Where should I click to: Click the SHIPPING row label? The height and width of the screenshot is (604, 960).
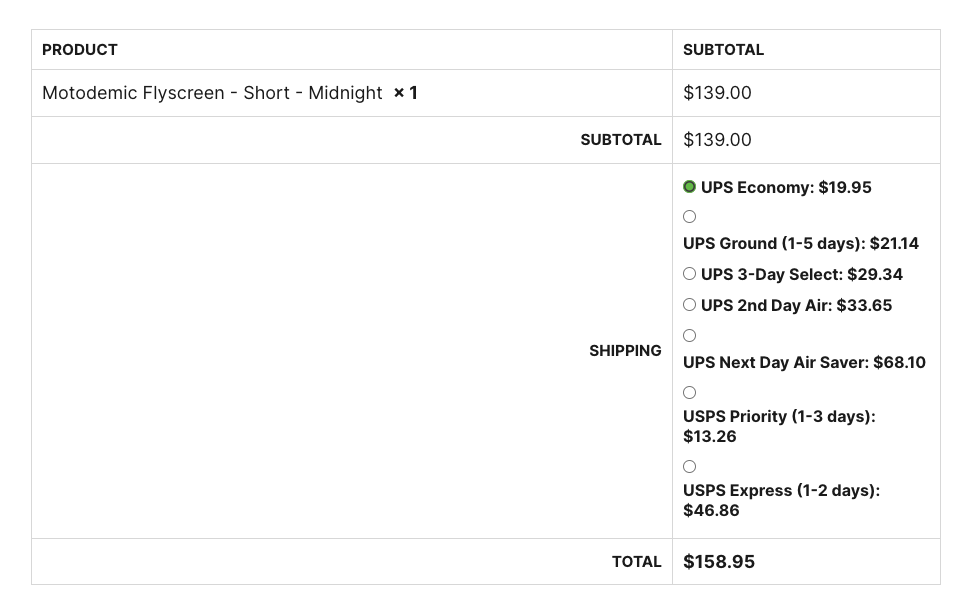click(x=625, y=350)
